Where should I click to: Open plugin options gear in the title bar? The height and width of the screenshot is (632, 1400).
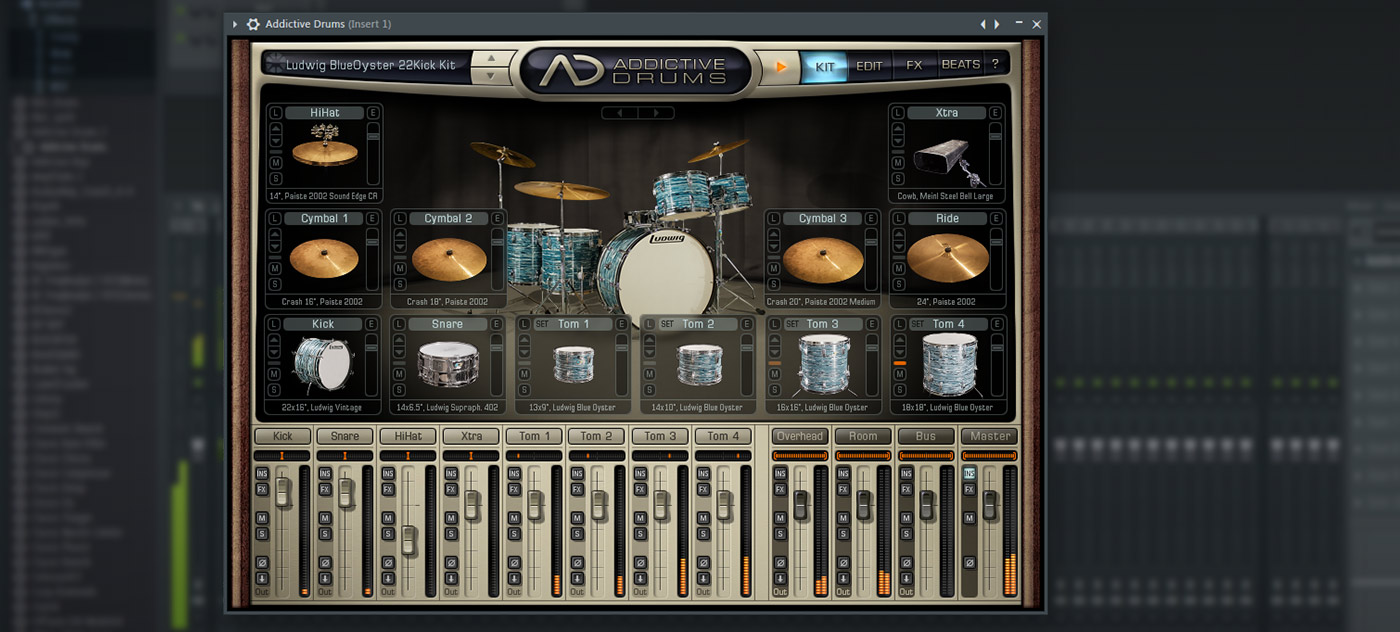tap(253, 24)
